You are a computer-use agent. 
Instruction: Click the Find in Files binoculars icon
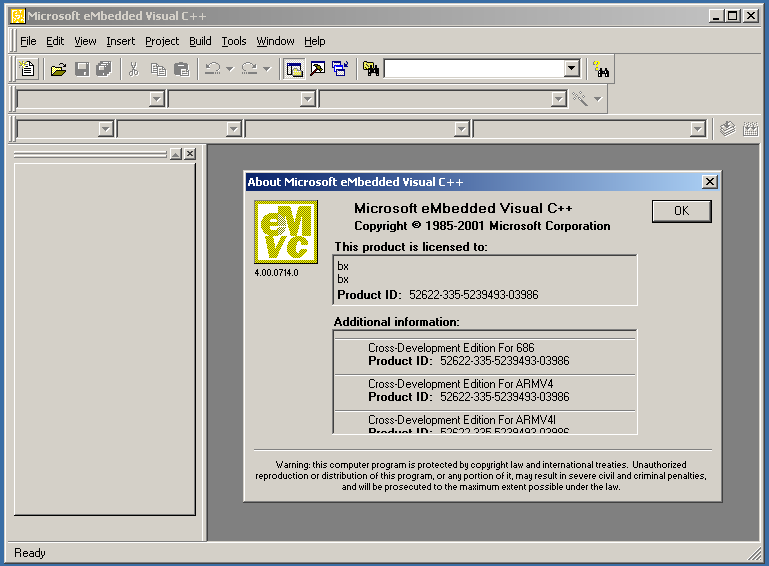pos(371,69)
